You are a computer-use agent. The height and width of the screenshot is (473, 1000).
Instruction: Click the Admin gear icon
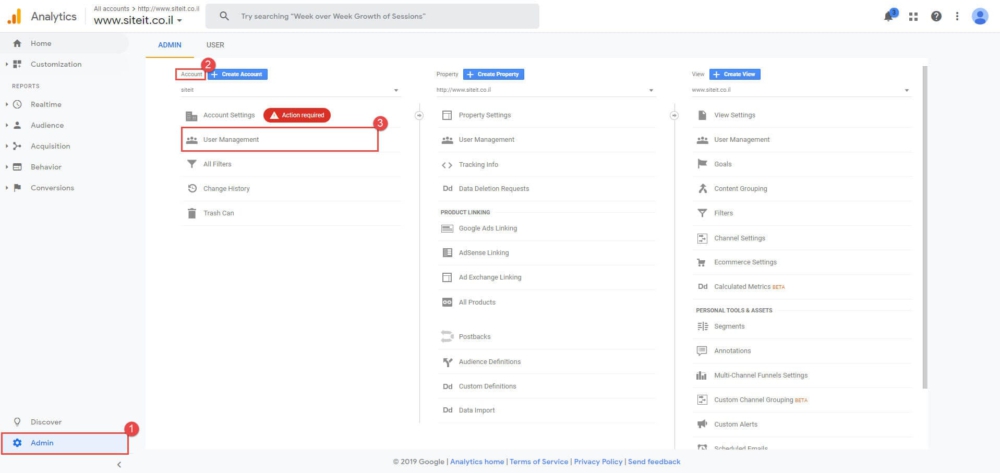click(x=17, y=443)
